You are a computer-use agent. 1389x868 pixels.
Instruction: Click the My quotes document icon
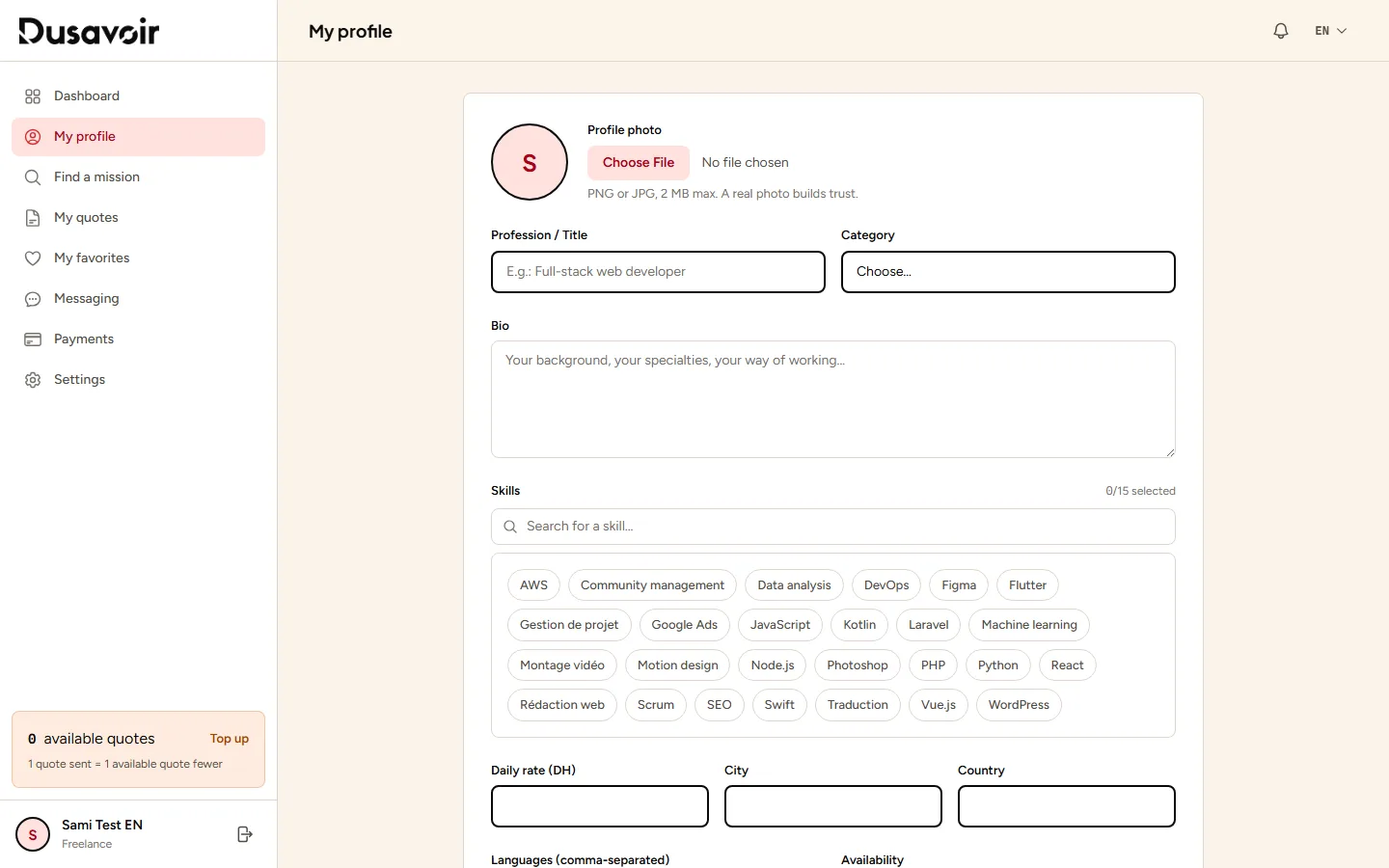[x=33, y=218]
